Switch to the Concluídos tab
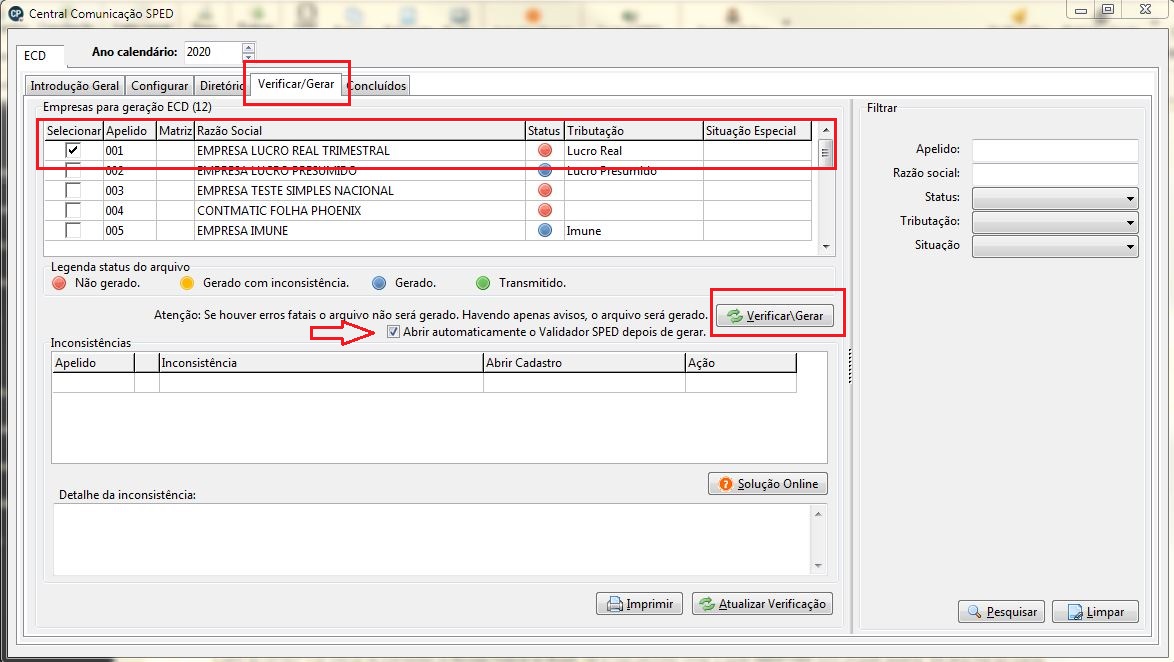1174x662 pixels. 376,86
